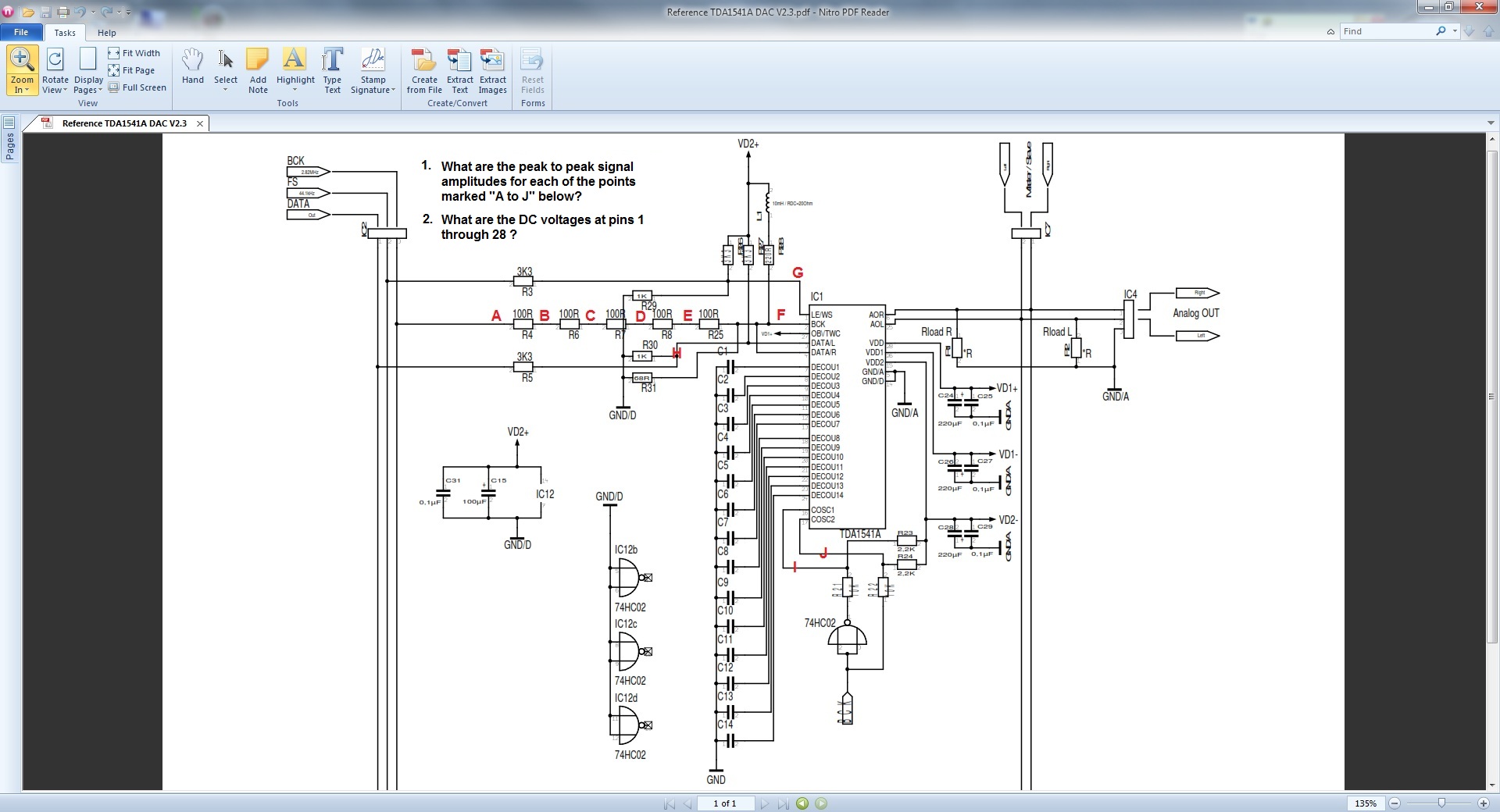Click the vertical scrollbar down arrow

tap(1492, 785)
